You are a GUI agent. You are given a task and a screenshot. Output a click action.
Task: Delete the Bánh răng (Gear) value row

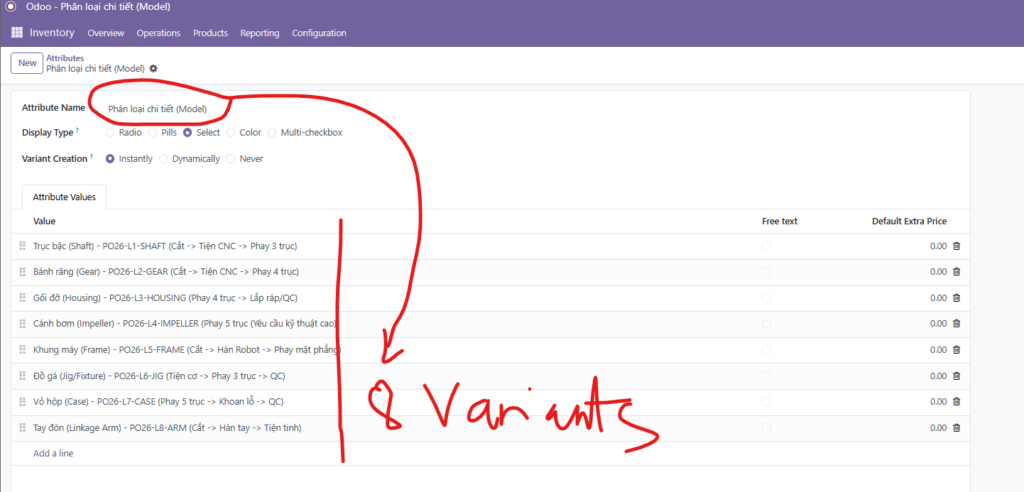pyautogui.click(x=956, y=272)
